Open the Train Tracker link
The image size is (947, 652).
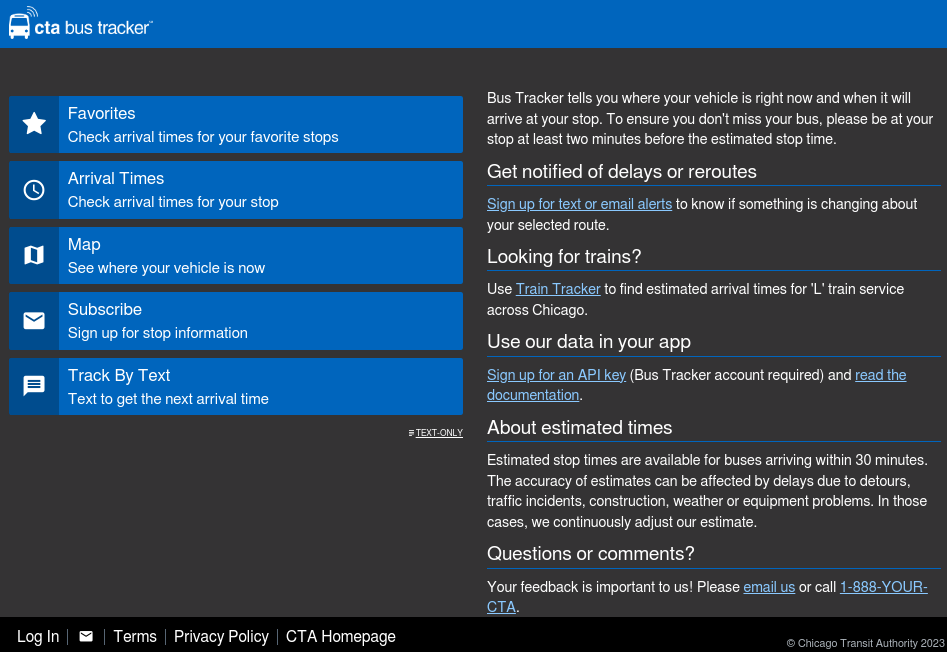point(558,289)
